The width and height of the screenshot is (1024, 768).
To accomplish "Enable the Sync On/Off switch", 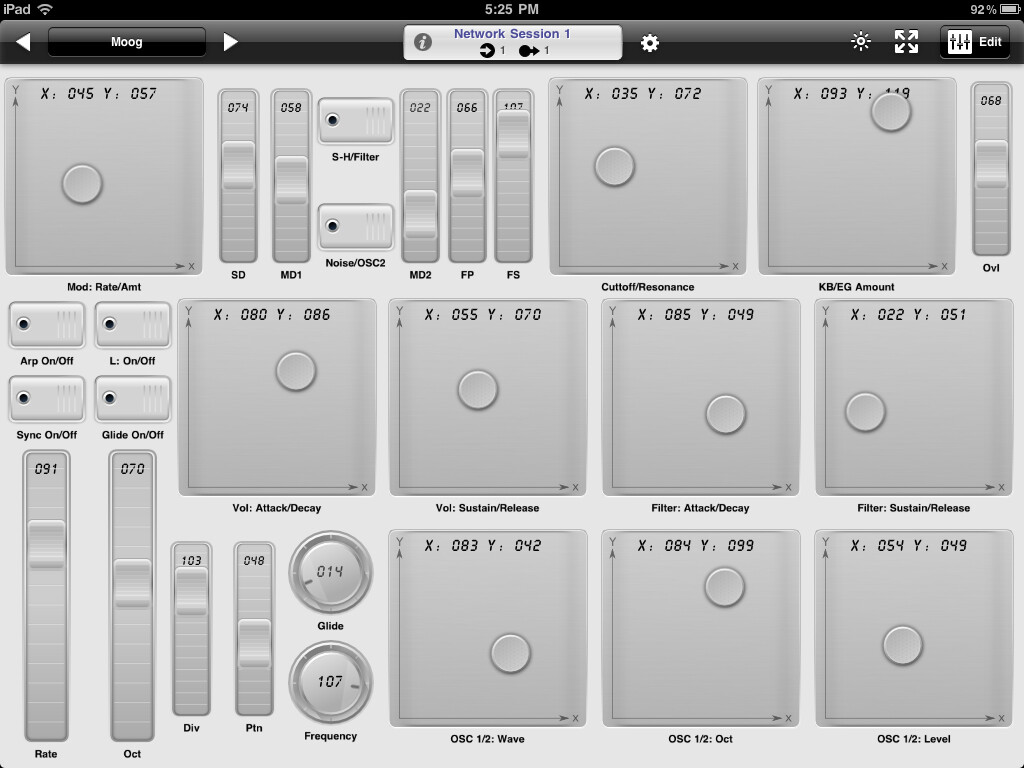I will coord(45,399).
